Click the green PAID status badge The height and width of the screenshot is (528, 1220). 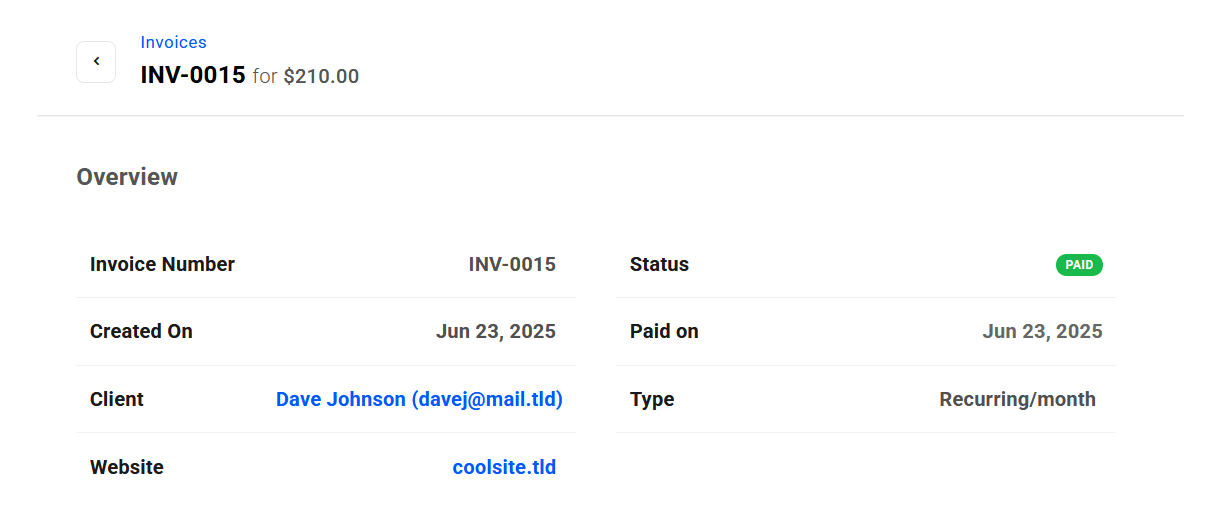tap(1079, 265)
